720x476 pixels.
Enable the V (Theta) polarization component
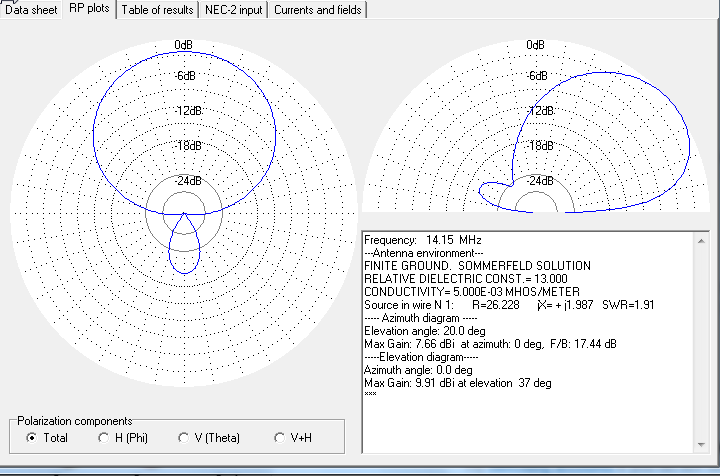(x=183, y=438)
